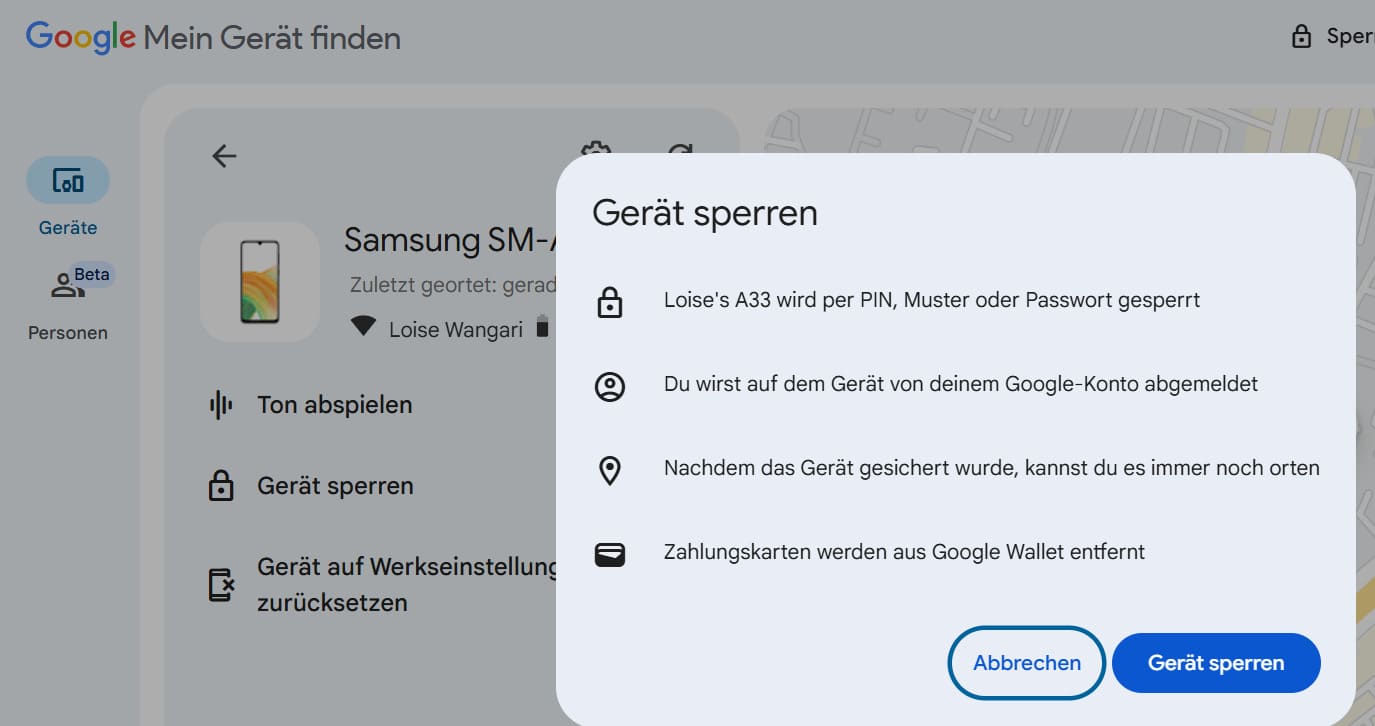Viewport: 1375px width, 726px height.
Task: Click the Samsung SM-A device name
Action: [449, 239]
